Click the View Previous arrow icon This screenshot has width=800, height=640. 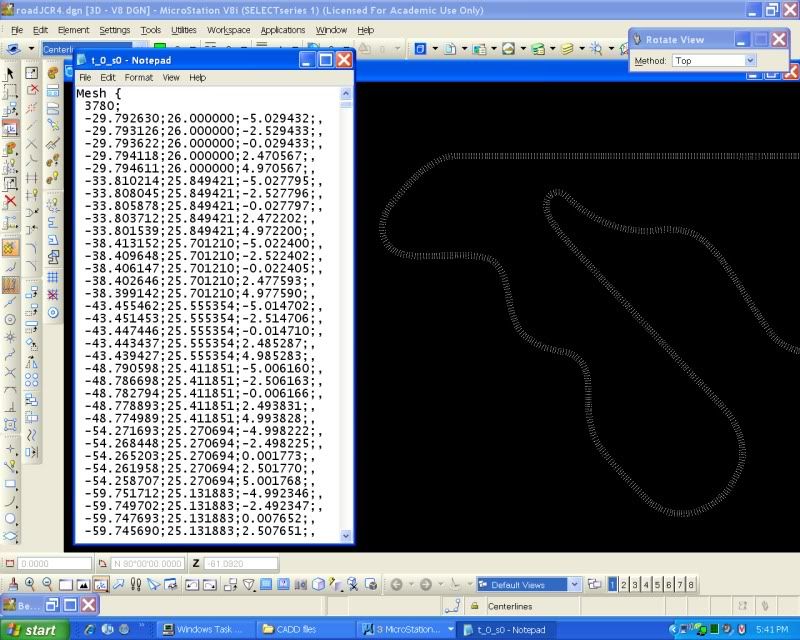(x=396, y=584)
